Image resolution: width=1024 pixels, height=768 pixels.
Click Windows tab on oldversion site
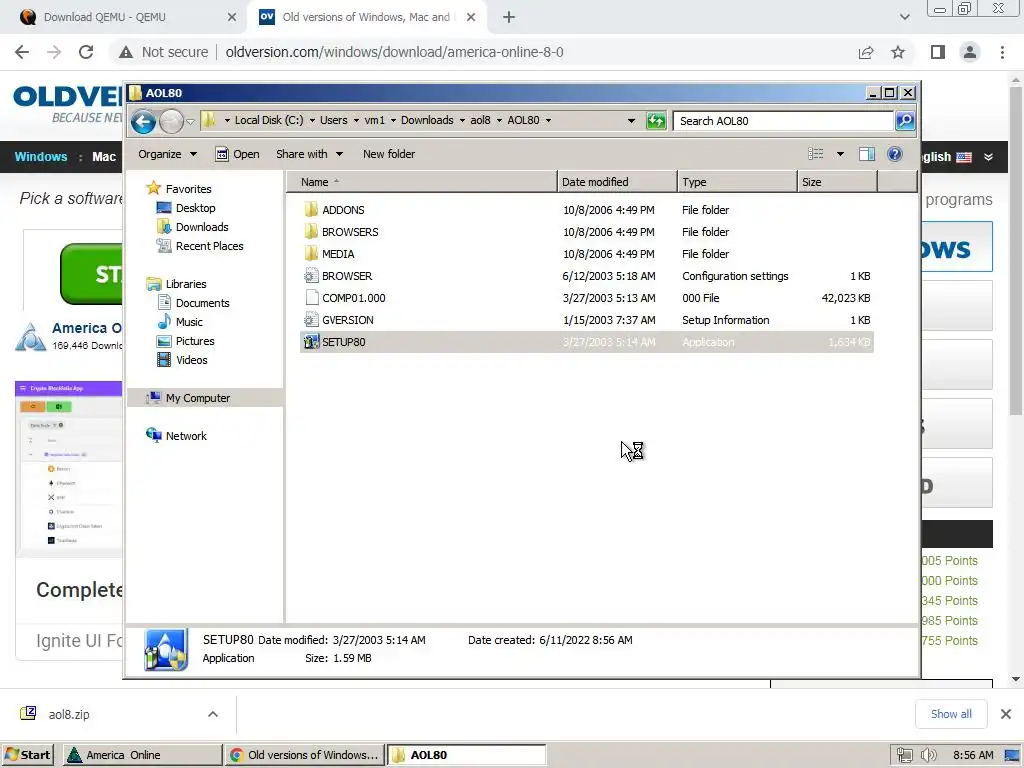click(x=40, y=157)
